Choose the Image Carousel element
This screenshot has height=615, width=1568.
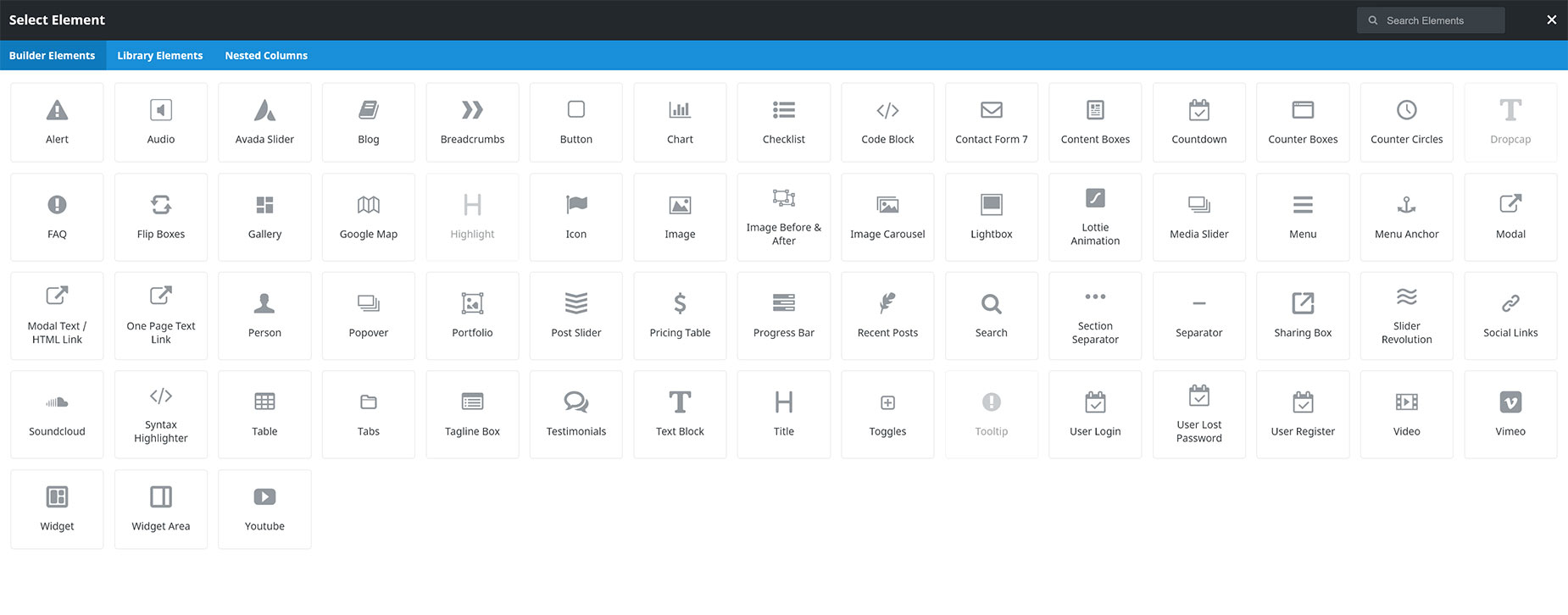click(x=887, y=217)
